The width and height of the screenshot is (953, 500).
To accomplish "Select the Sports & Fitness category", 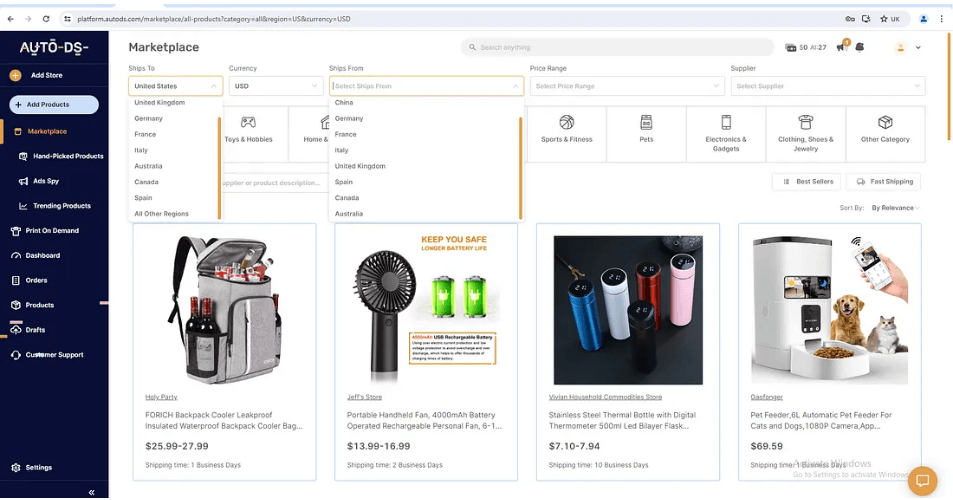I will [x=566, y=134].
